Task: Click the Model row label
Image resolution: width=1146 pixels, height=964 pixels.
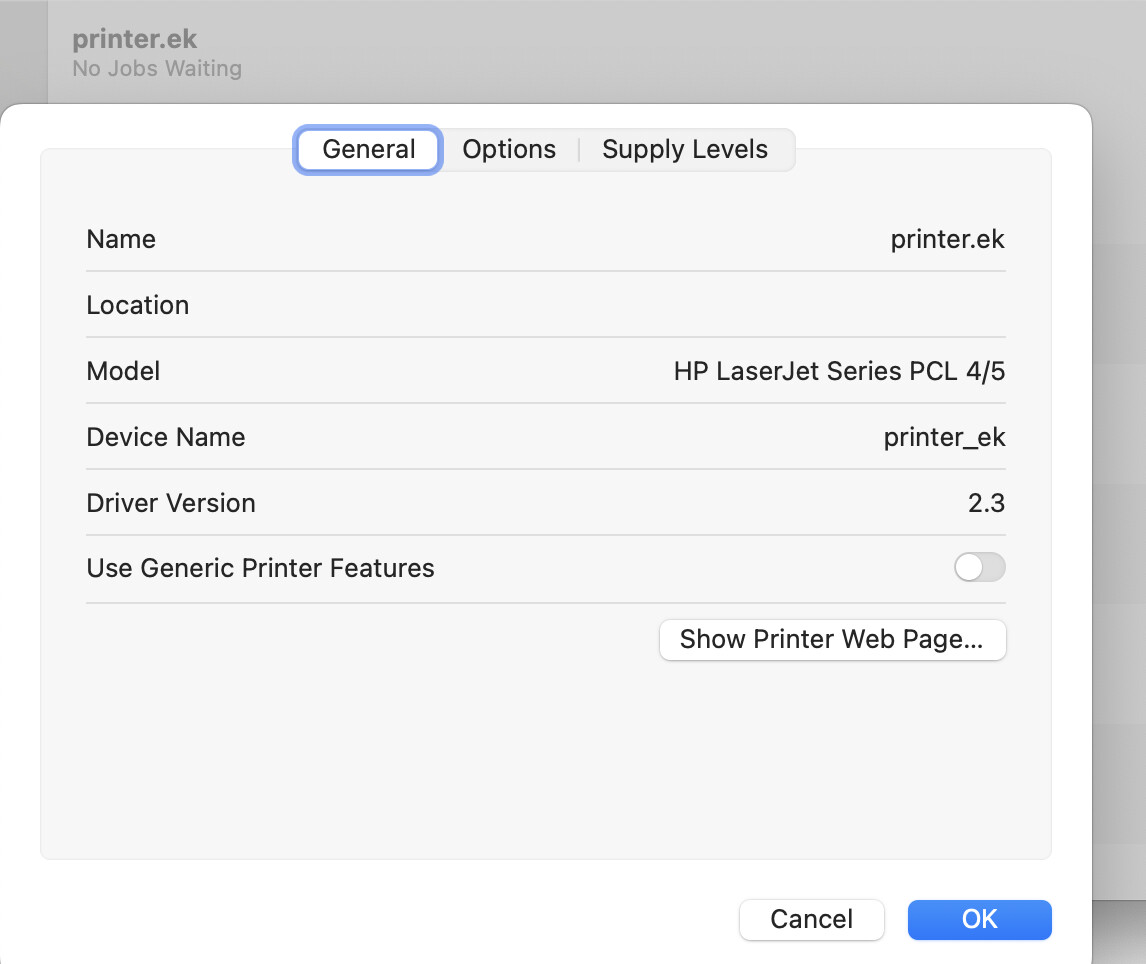Action: pyautogui.click(x=123, y=372)
